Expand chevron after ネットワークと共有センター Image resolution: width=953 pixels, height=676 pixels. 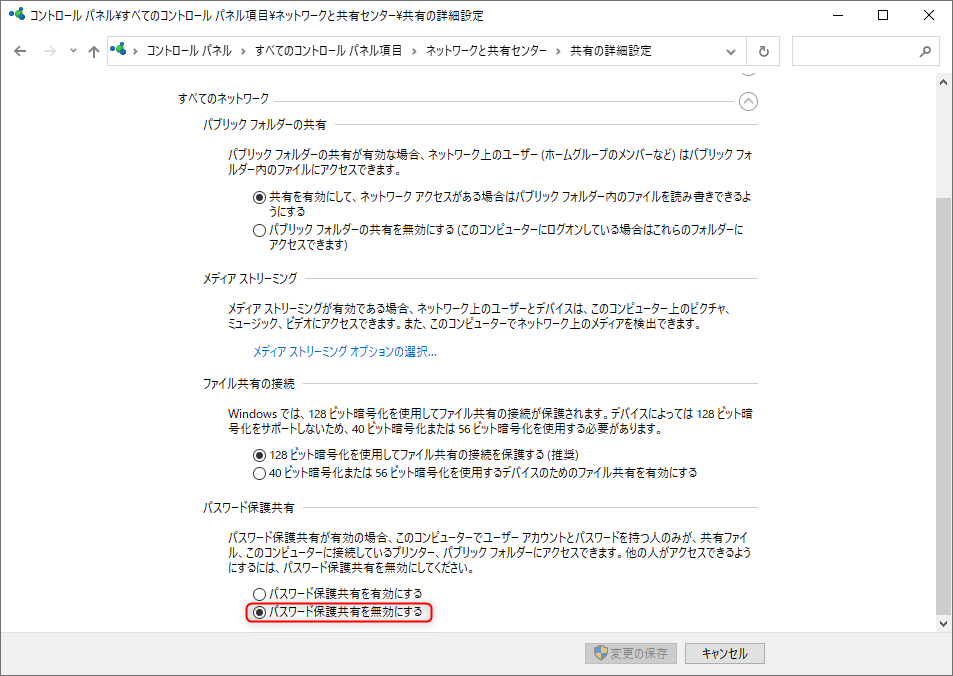tap(558, 52)
